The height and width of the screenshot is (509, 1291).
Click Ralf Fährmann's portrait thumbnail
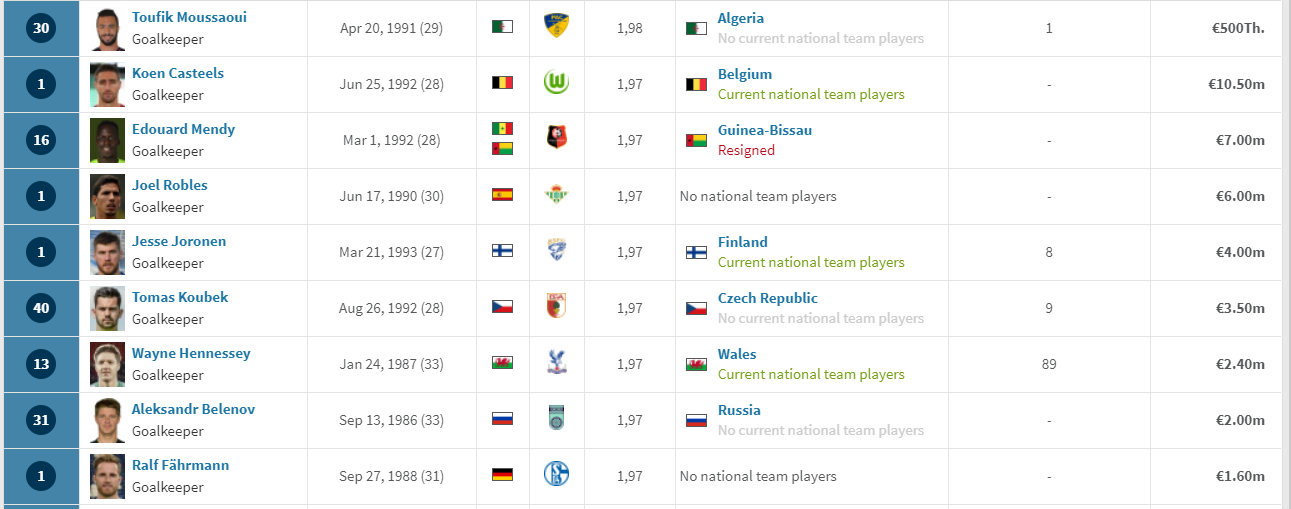(107, 476)
